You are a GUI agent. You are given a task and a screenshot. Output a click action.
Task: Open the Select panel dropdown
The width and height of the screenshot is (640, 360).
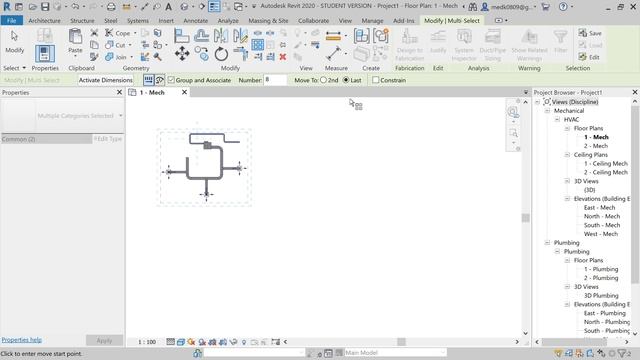coord(14,68)
